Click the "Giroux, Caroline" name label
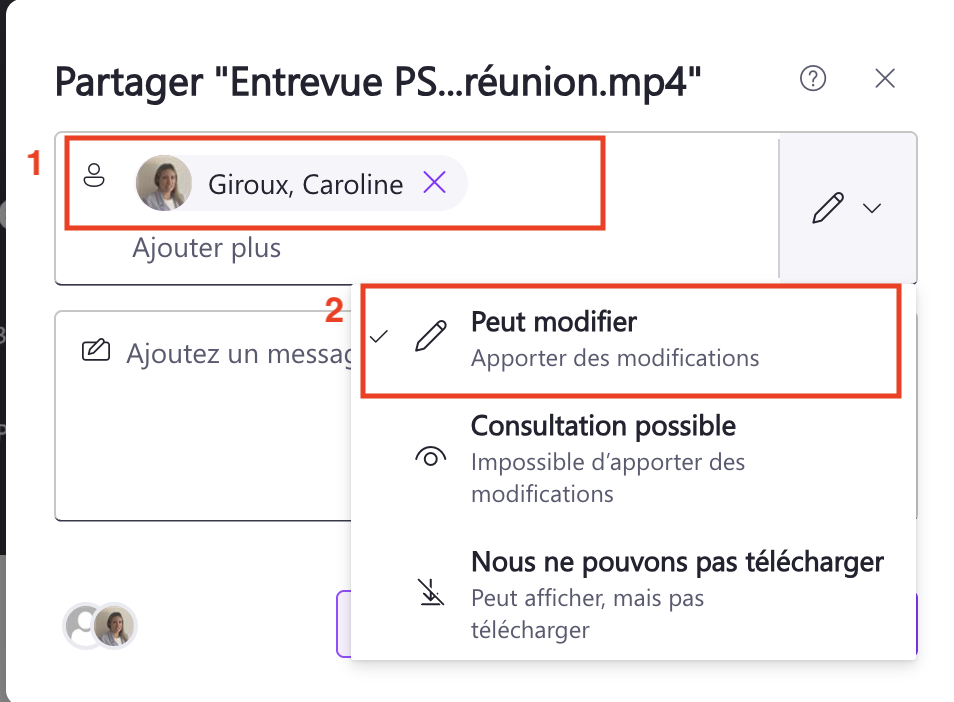The image size is (954, 702). [x=305, y=184]
